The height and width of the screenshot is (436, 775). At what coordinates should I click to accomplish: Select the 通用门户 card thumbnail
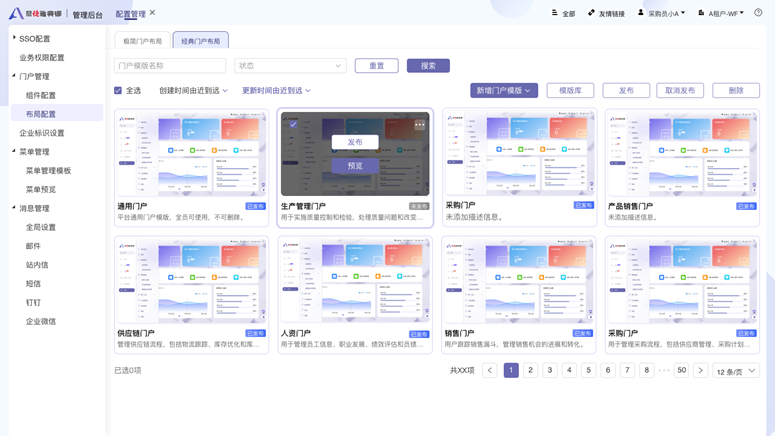click(x=191, y=154)
